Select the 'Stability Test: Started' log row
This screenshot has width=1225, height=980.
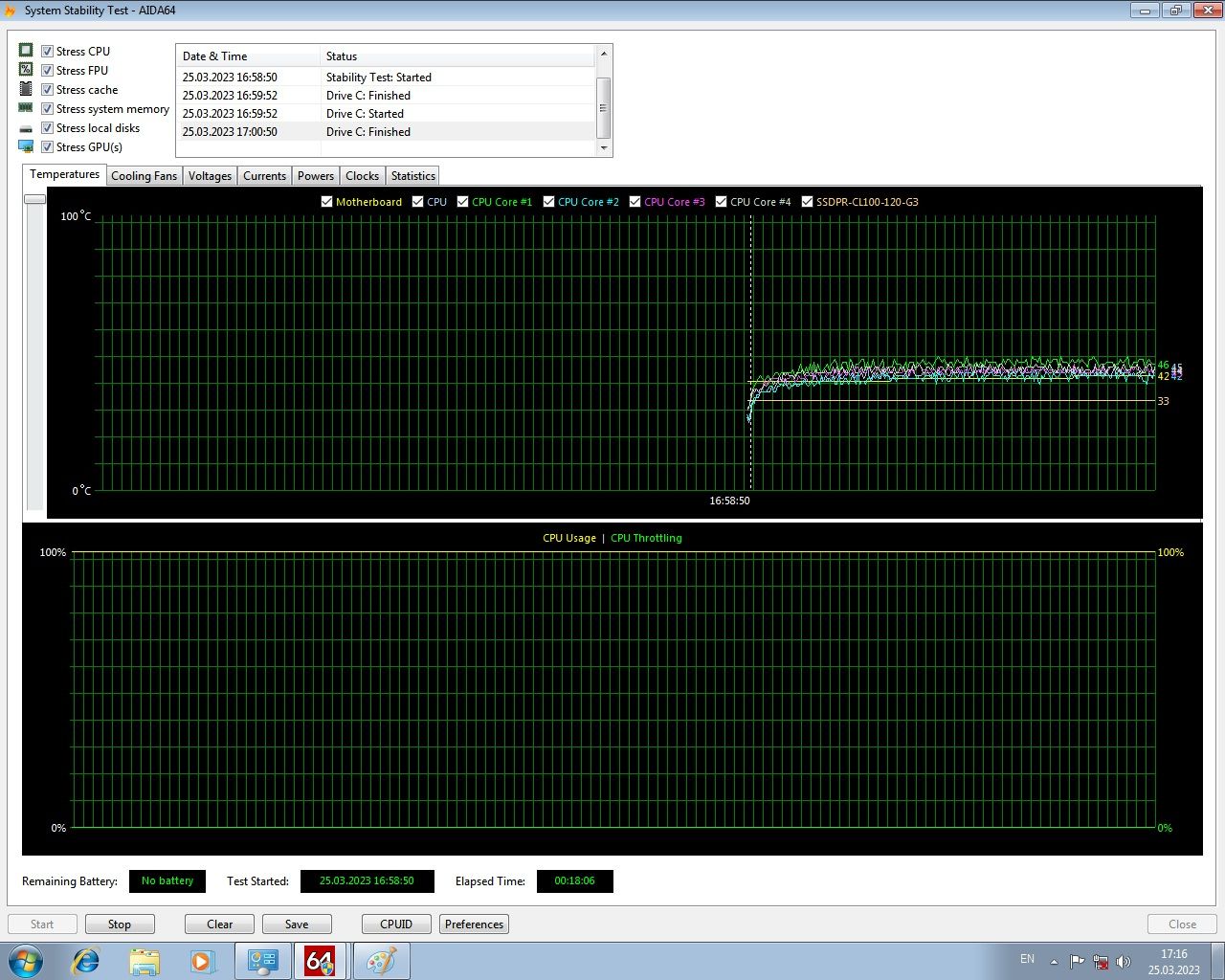[x=387, y=78]
